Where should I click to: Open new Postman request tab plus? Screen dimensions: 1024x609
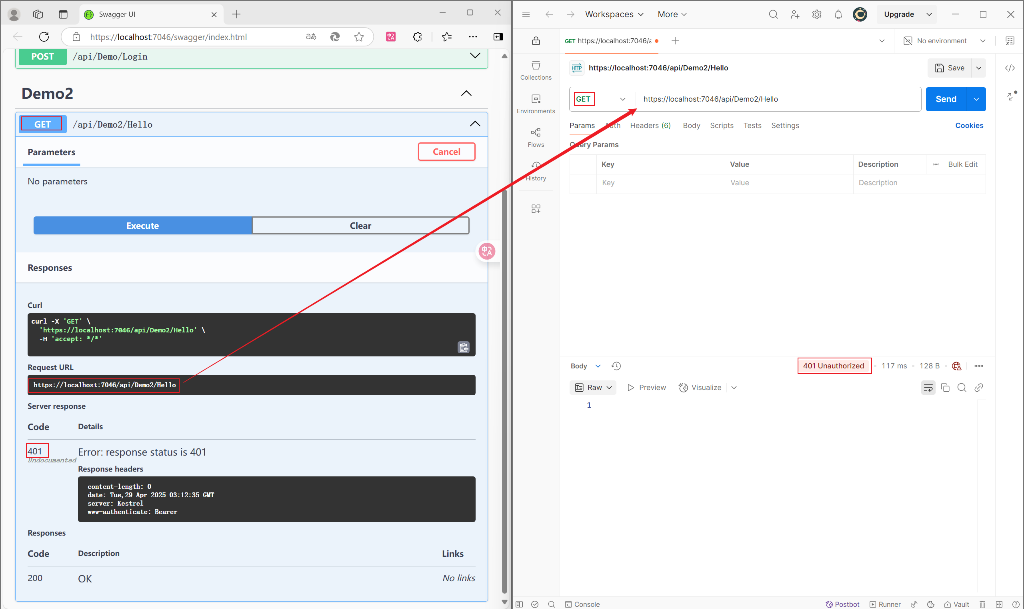[675, 40]
